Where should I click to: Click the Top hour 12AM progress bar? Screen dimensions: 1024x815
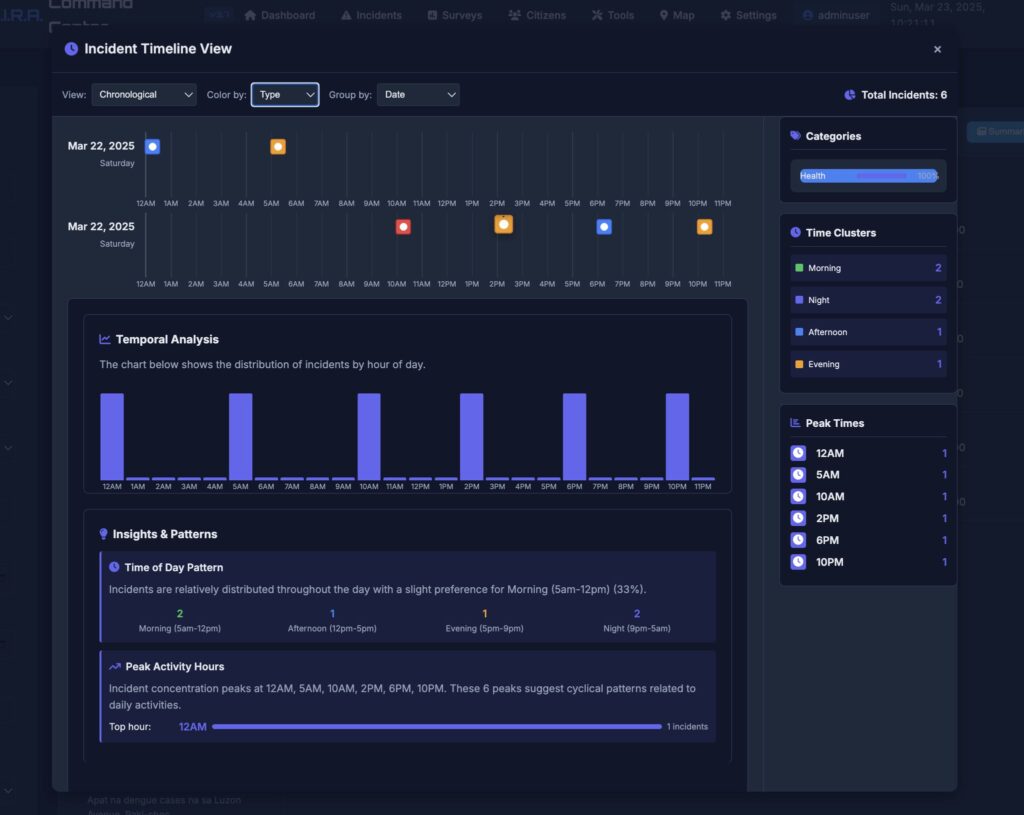(436, 726)
